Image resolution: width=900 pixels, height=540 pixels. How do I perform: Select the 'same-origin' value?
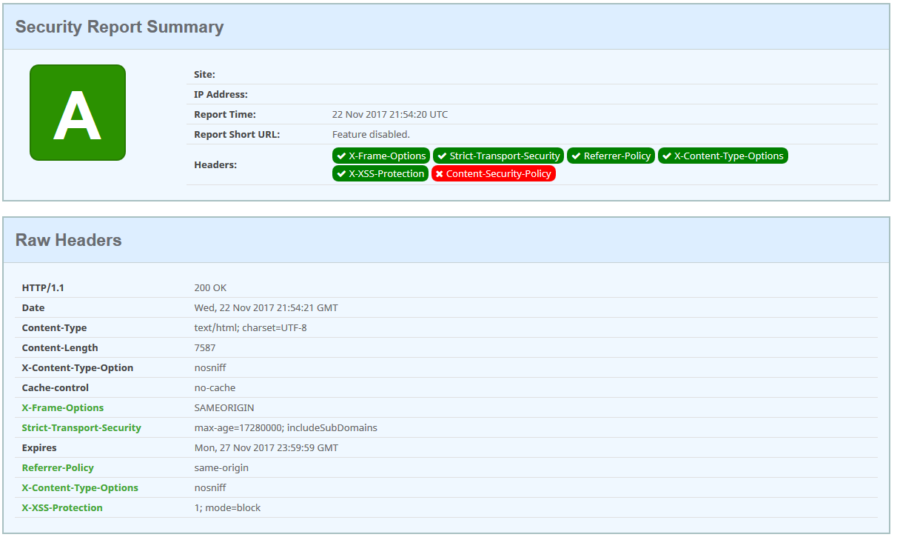(x=221, y=468)
